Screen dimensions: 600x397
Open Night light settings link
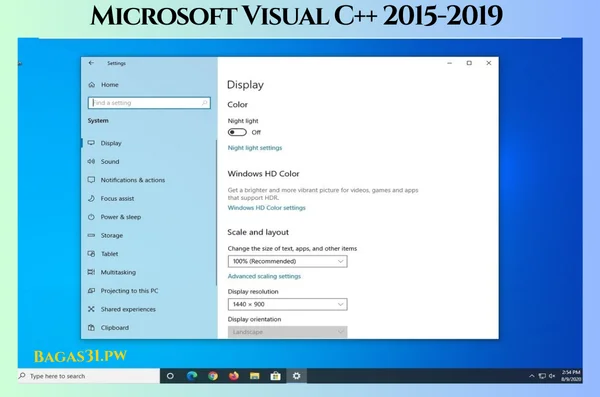click(255, 148)
